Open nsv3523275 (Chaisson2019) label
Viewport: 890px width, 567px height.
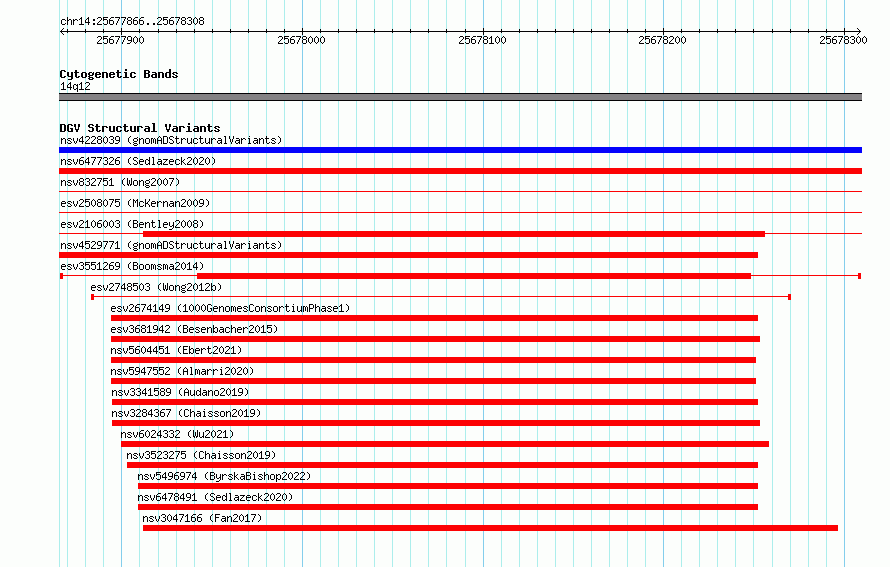[x=201, y=455]
